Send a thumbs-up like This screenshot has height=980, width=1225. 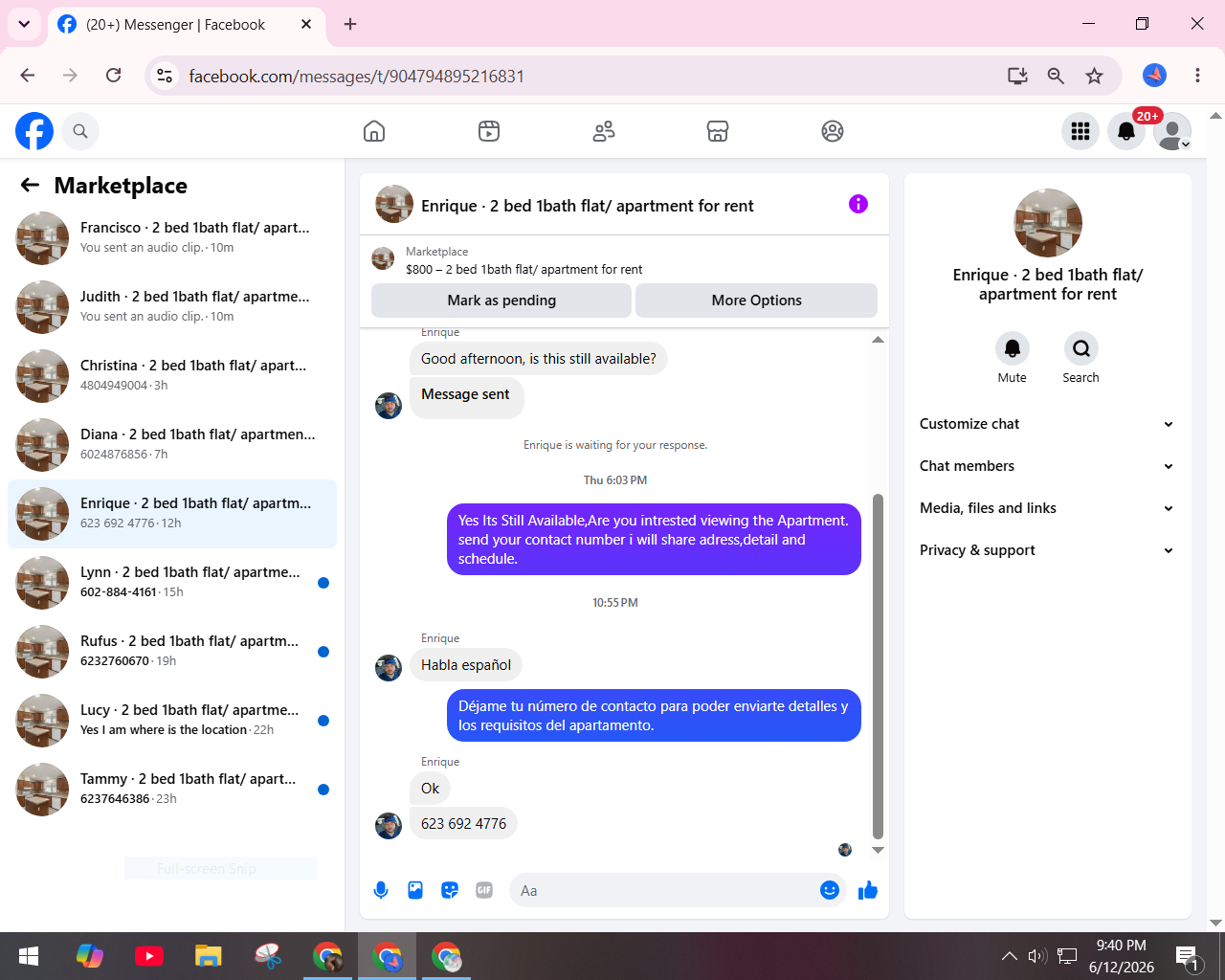coord(868,891)
